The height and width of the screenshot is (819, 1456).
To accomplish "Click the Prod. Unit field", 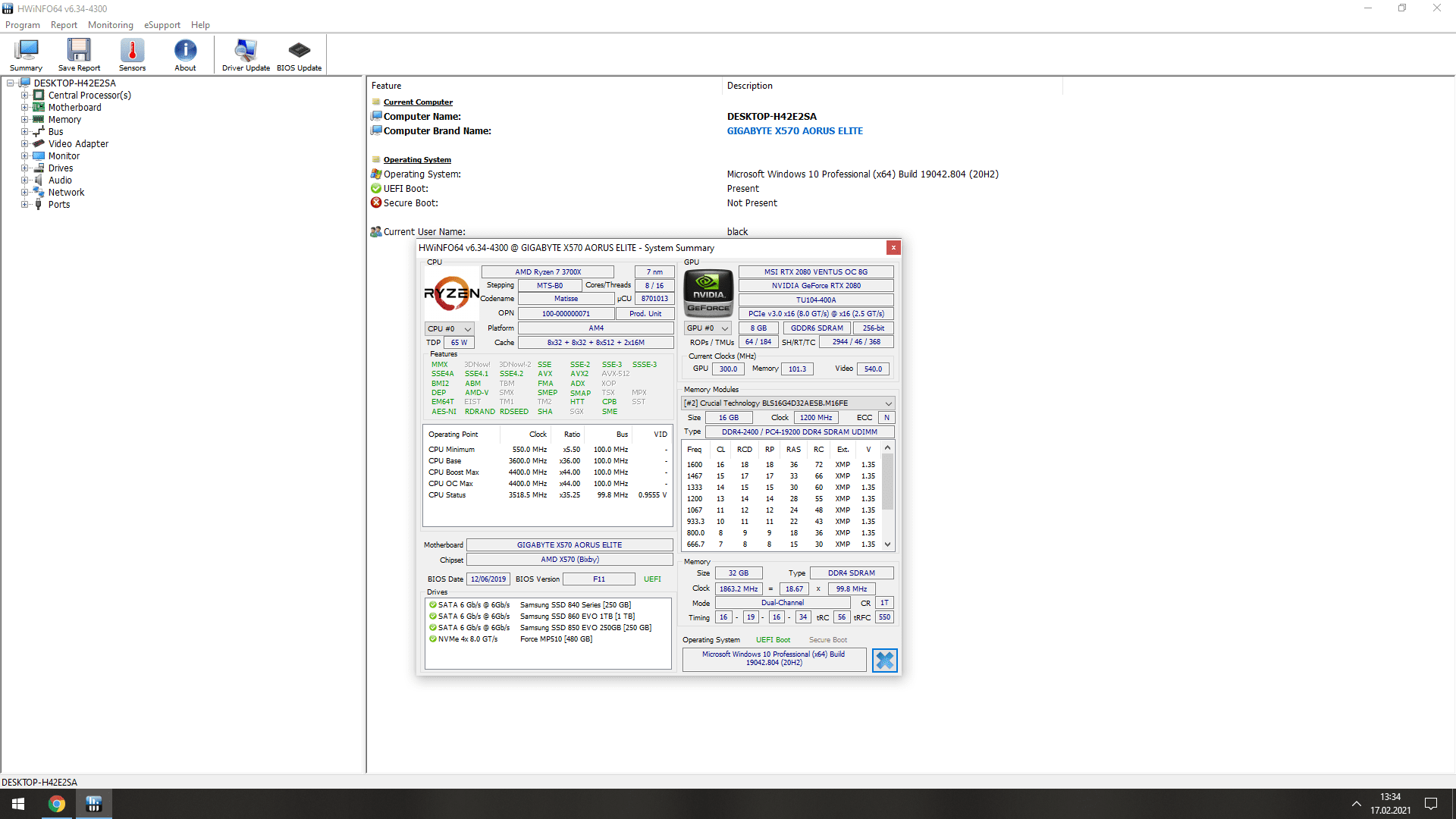I will click(x=645, y=314).
